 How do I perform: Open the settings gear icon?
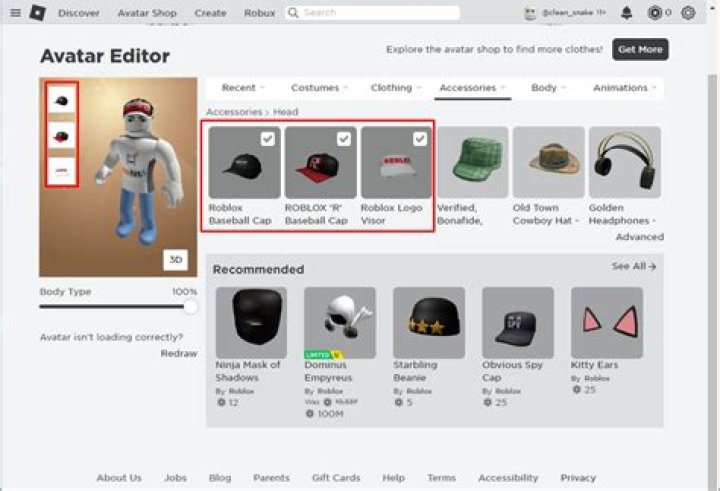687,13
